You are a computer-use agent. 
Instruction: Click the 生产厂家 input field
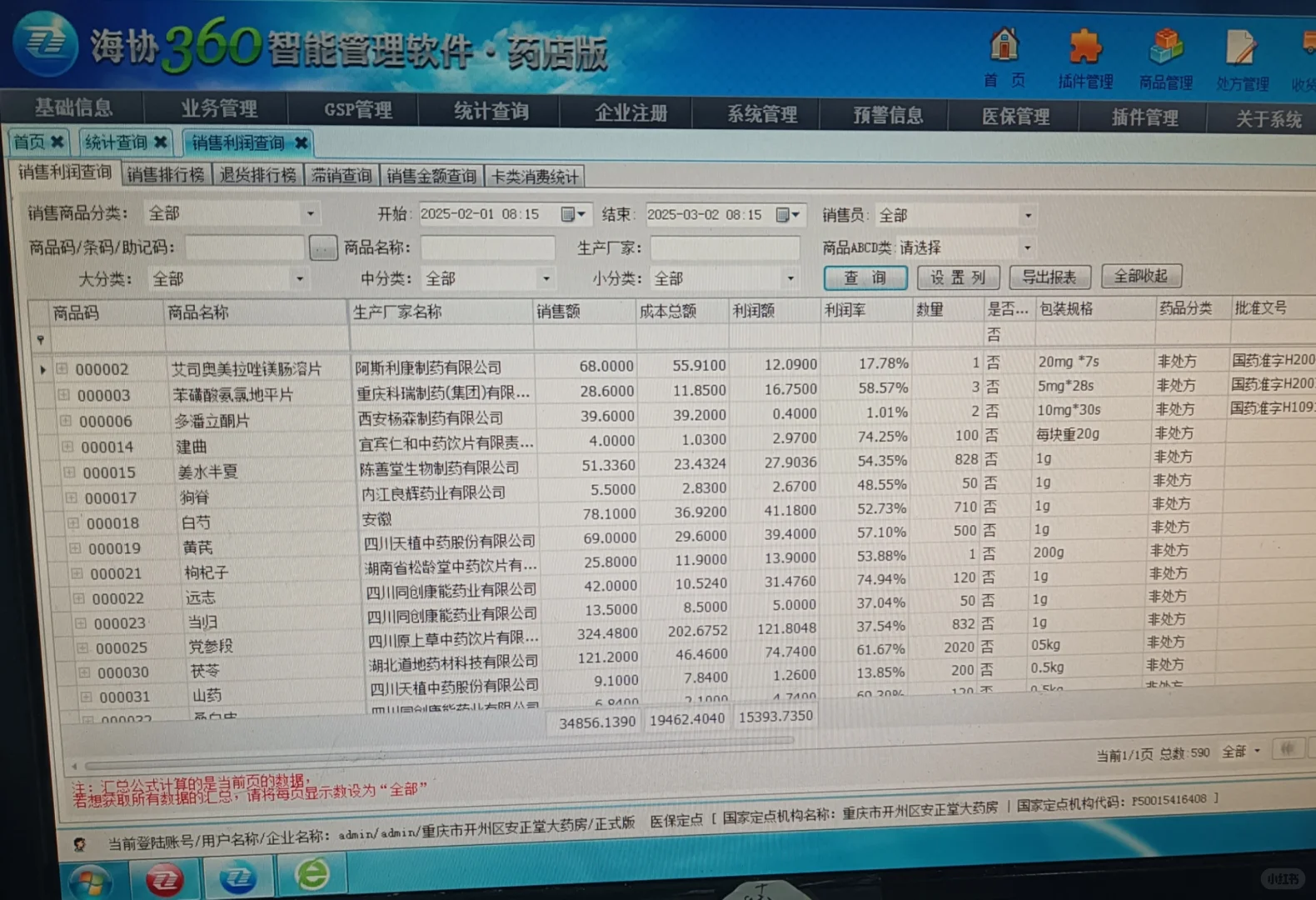[725, 247]
